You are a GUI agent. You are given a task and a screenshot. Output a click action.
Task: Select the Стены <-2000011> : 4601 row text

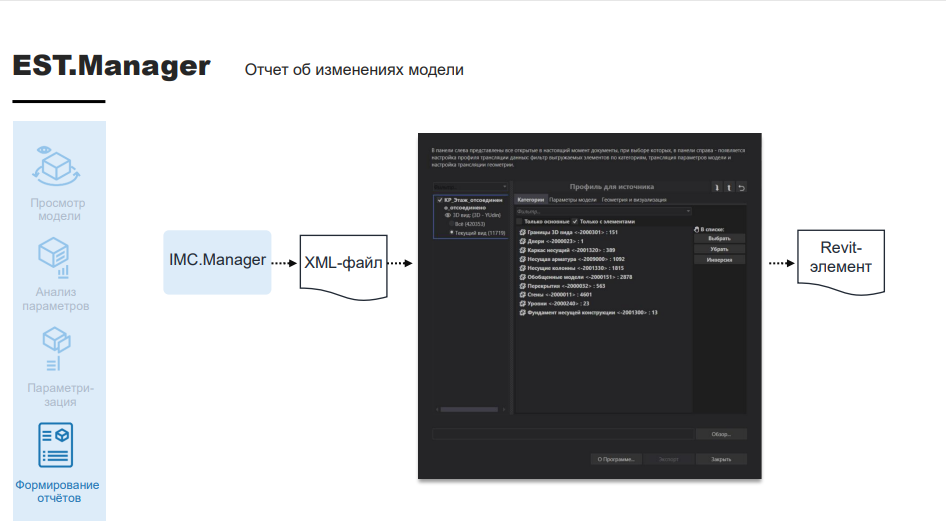[x=560, y=294]
